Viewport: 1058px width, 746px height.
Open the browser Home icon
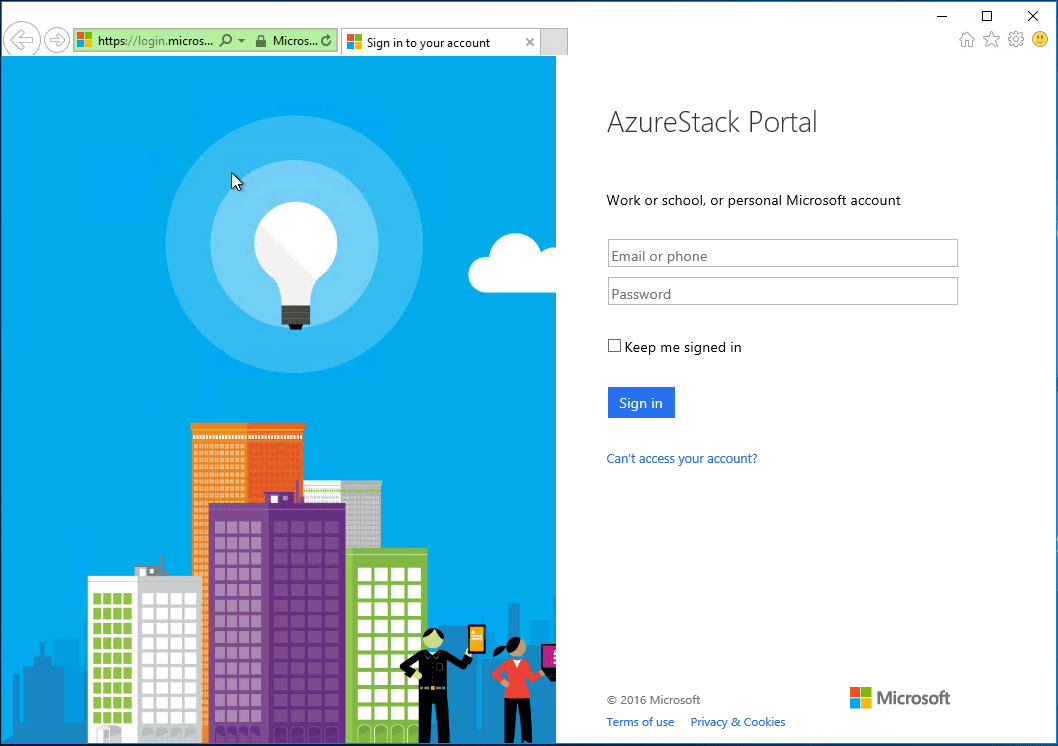[967, 40]
